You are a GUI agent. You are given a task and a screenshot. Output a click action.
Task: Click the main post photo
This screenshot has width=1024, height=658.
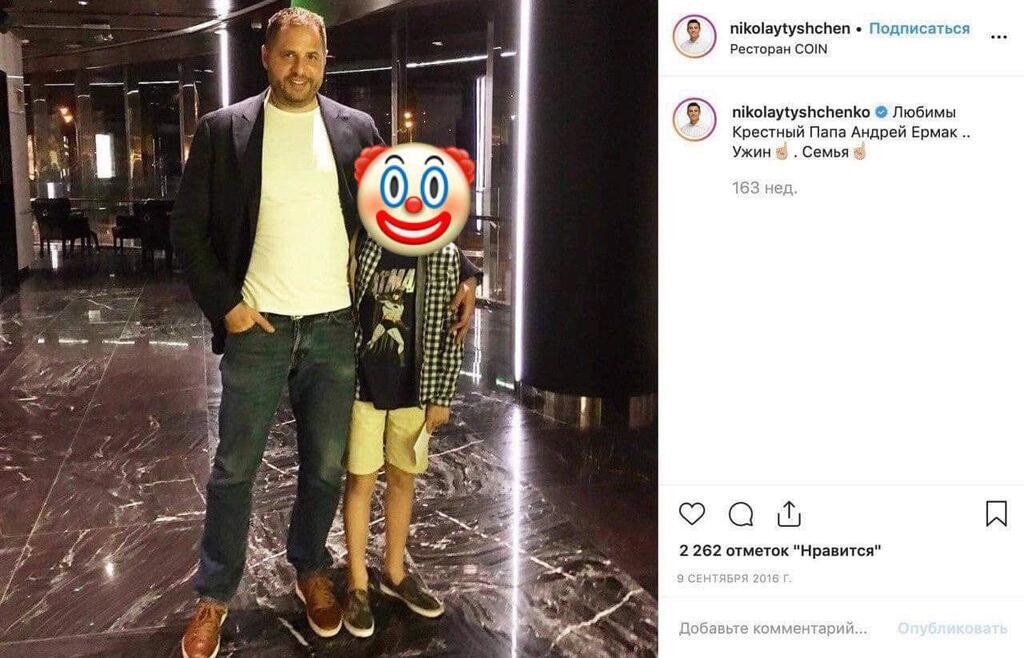point(328,329)
